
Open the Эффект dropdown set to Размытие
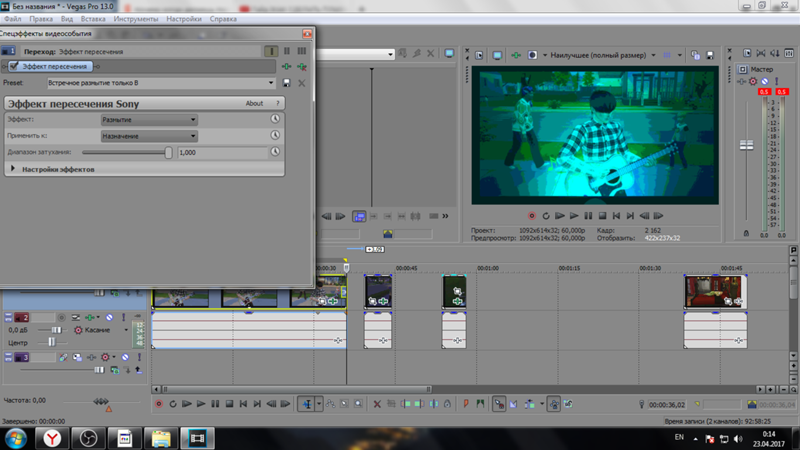click(148, 119)
